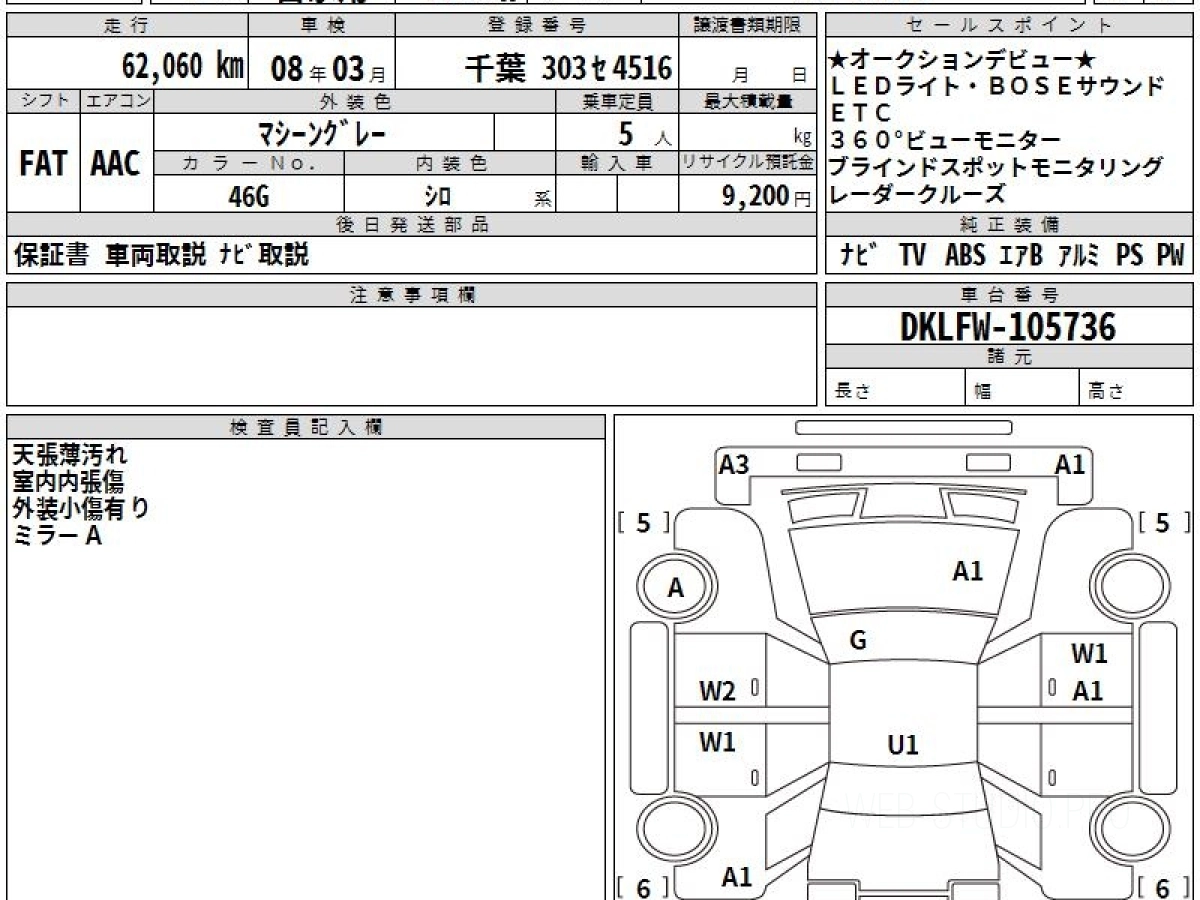Select the 長さ dimension field
The image size is (1200, 900).
tap(895, 389)
